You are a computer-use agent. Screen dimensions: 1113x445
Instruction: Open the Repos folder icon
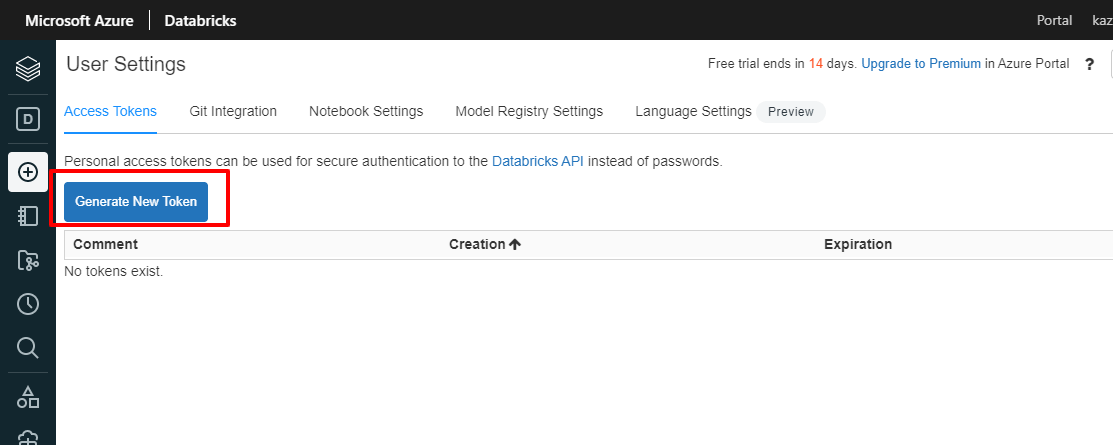tap(28, 261)
